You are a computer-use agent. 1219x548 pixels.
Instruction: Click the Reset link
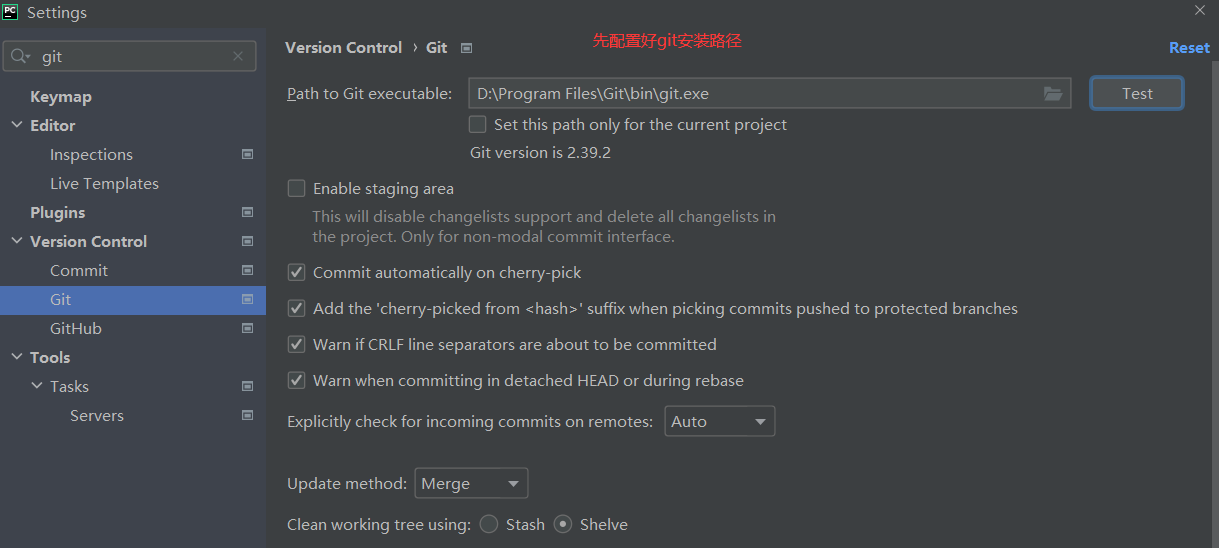[x=1189, y=48]
